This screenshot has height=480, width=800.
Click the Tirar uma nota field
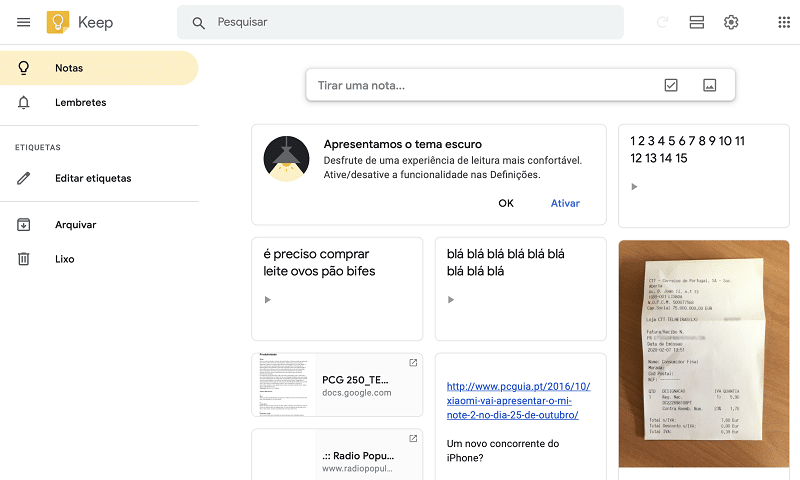[480, 86]
